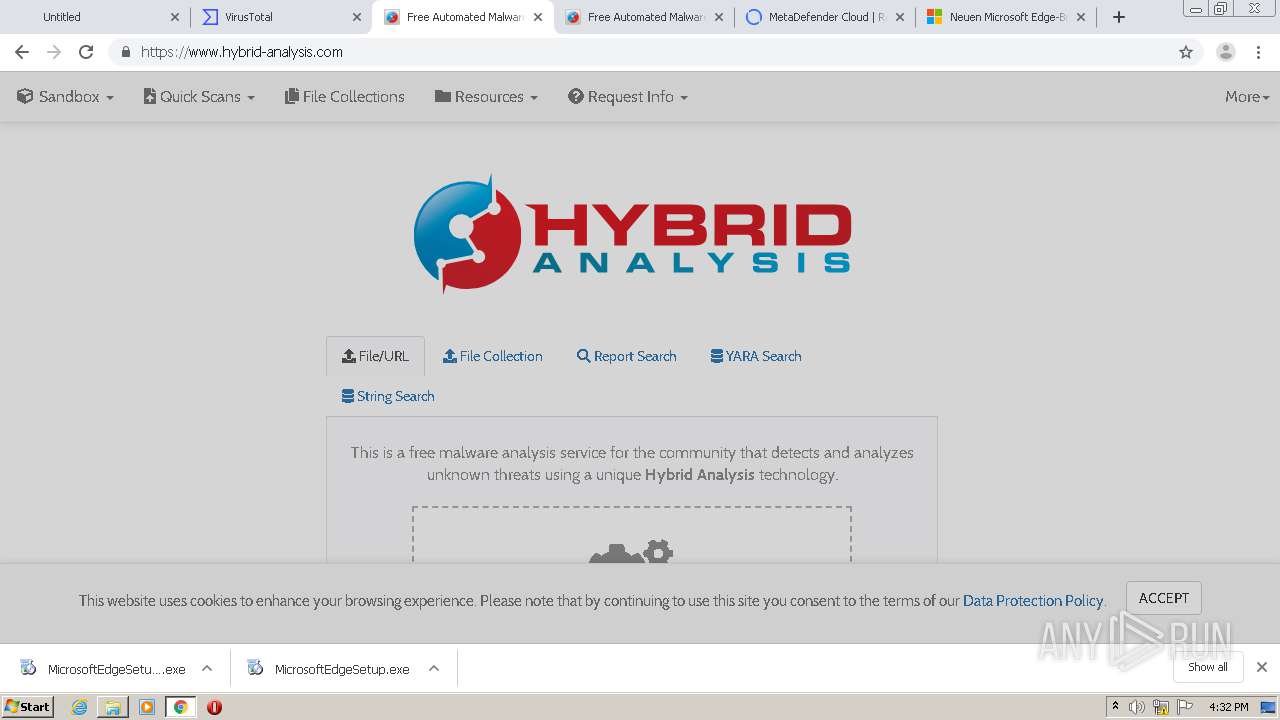Open the MicrosoftEdgeSetup.exe download
1280x720 pixels.
[330, 669]
